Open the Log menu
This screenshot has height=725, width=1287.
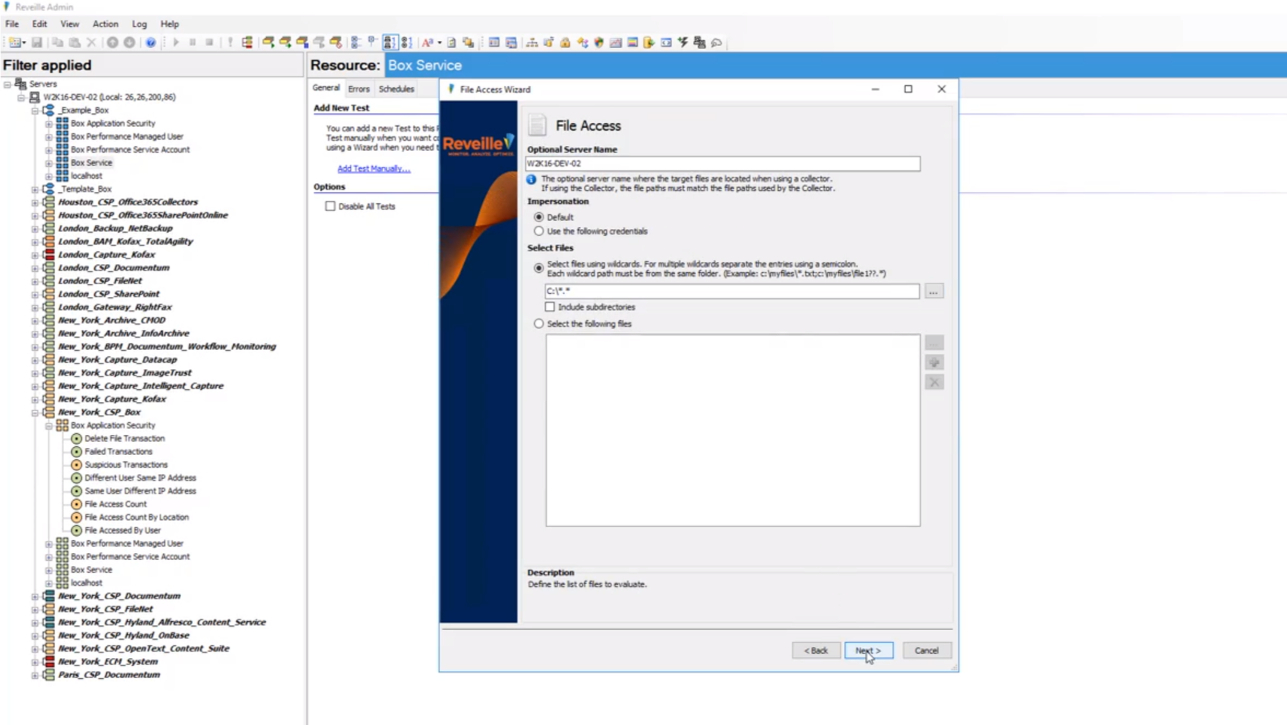(x=139, y=24)
